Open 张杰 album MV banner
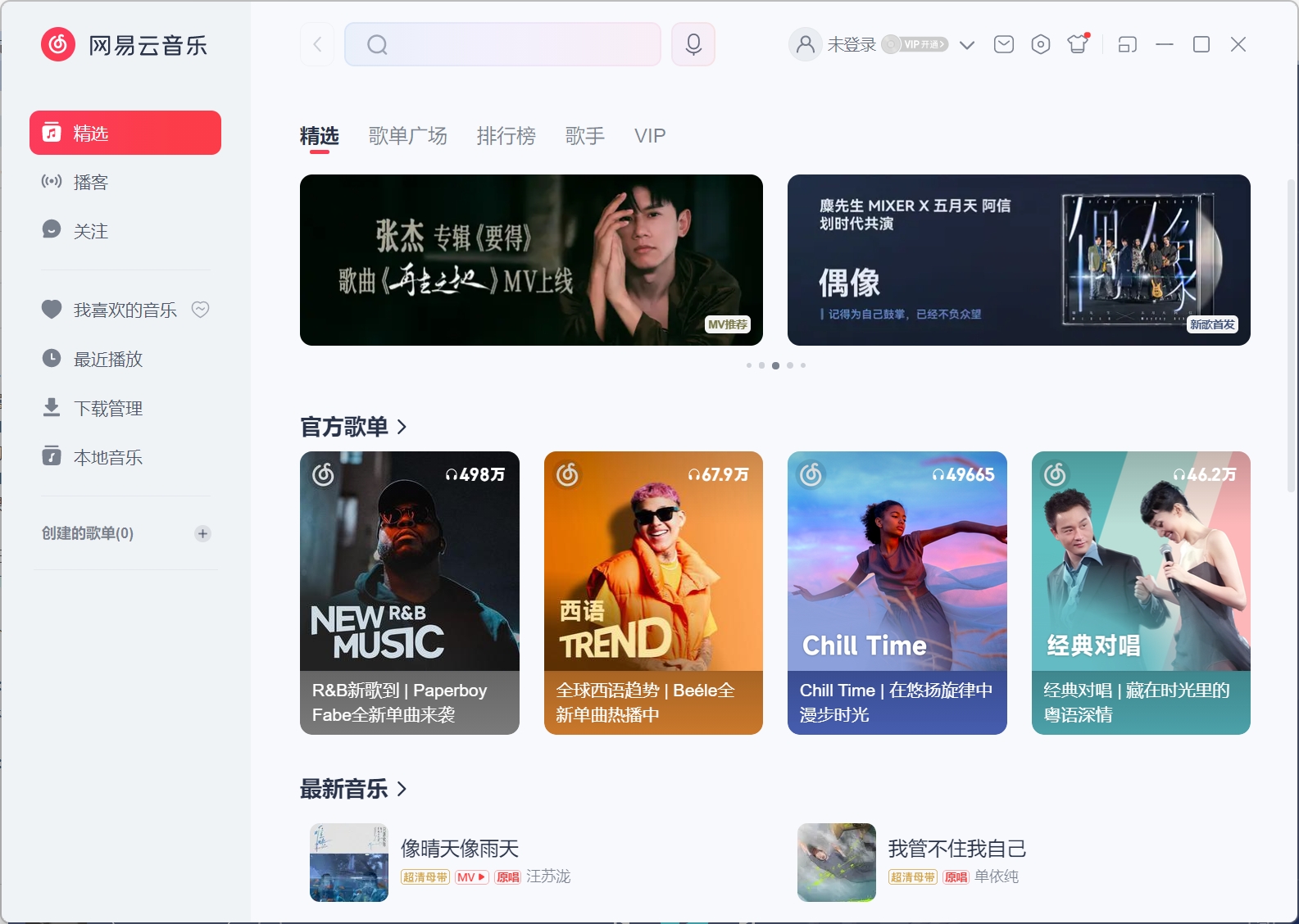 [x=531, y=260]
